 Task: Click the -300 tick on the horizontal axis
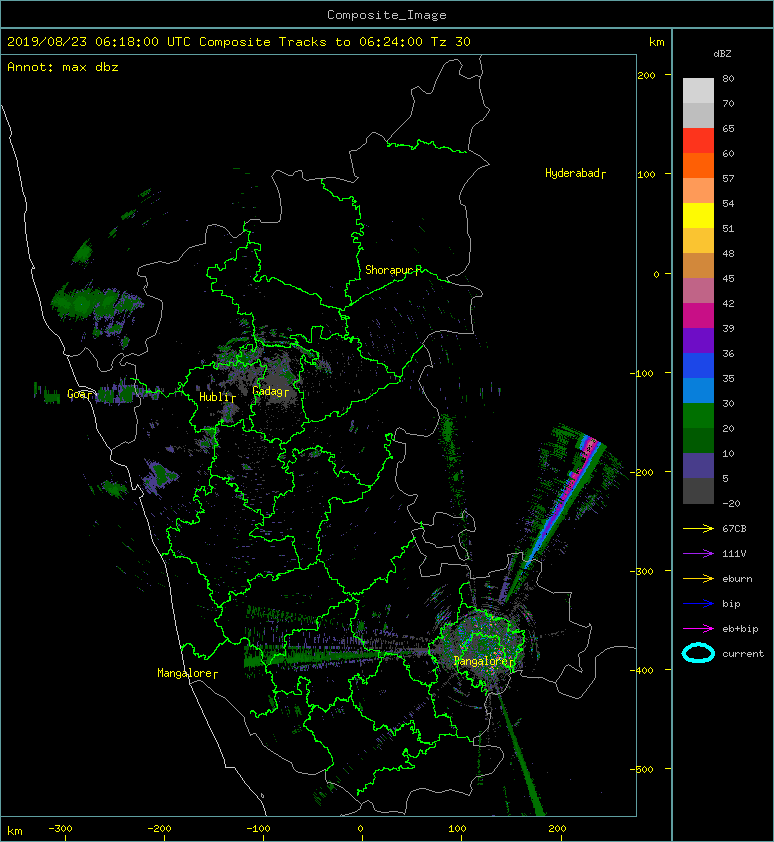click(60, 829)
